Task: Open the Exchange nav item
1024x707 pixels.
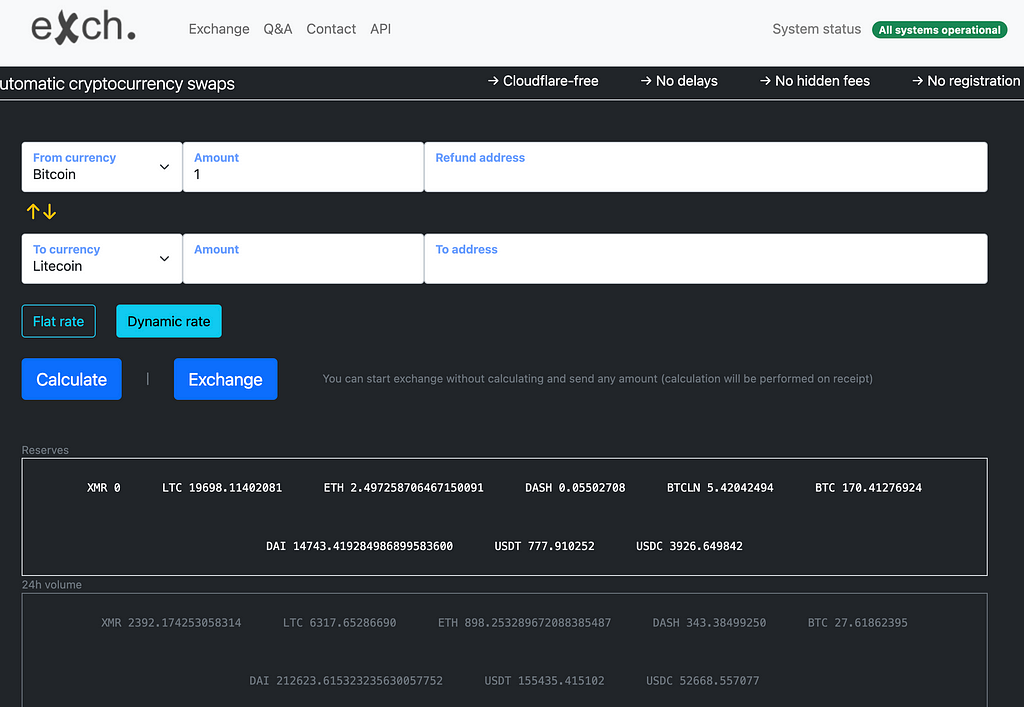Action: (219, 29)
